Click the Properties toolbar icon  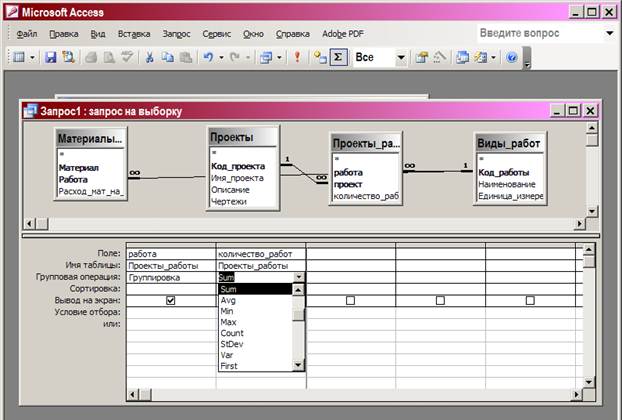click(x=421, y=58)
